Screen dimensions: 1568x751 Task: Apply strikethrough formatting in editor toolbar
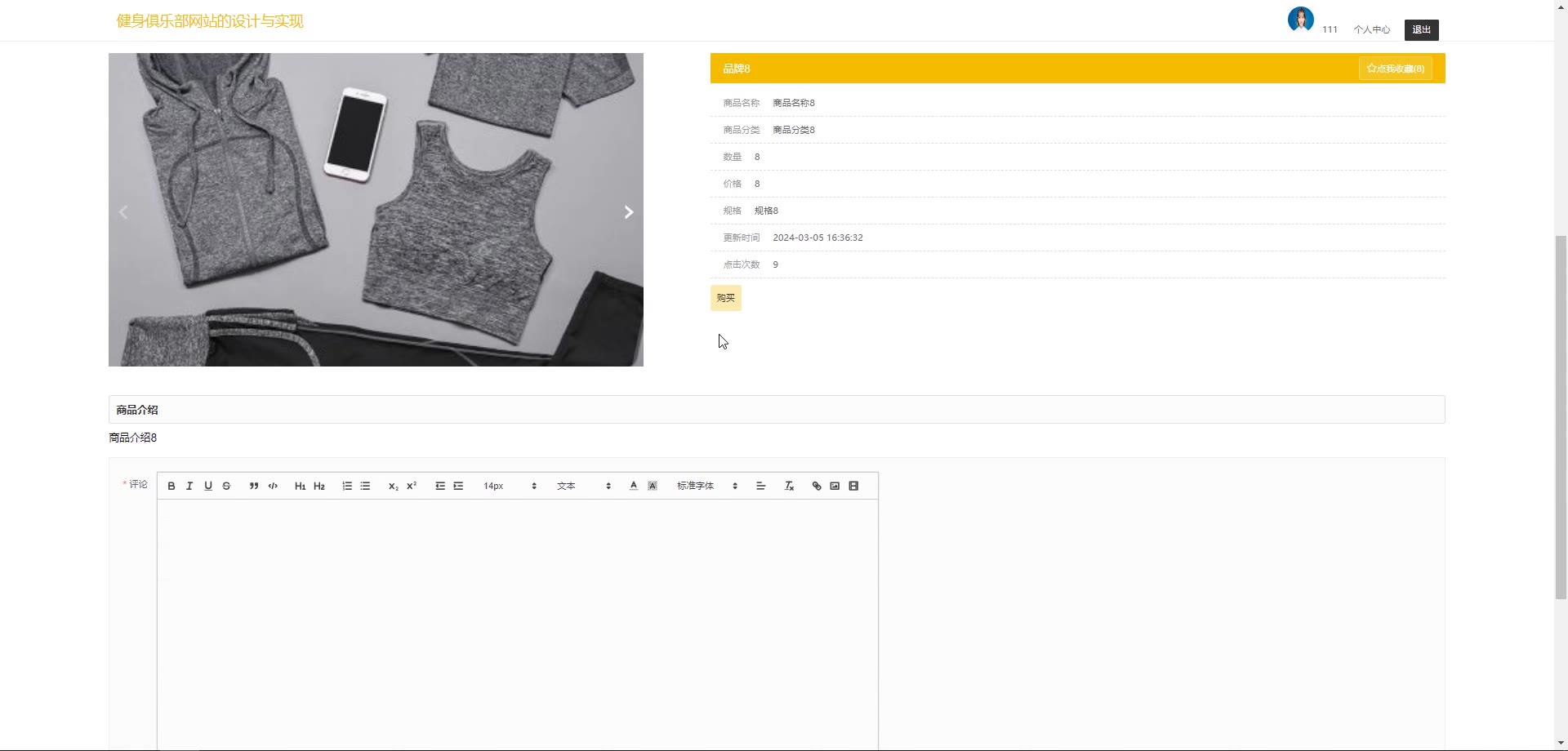(226, 486)
